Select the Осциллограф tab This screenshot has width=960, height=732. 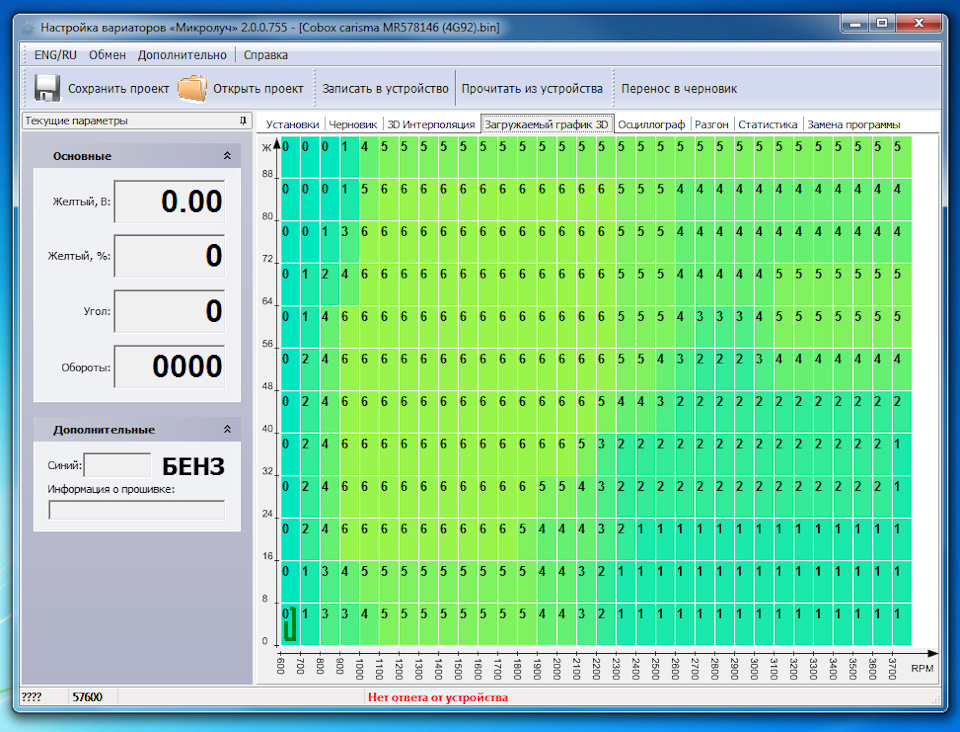point(651,124)
